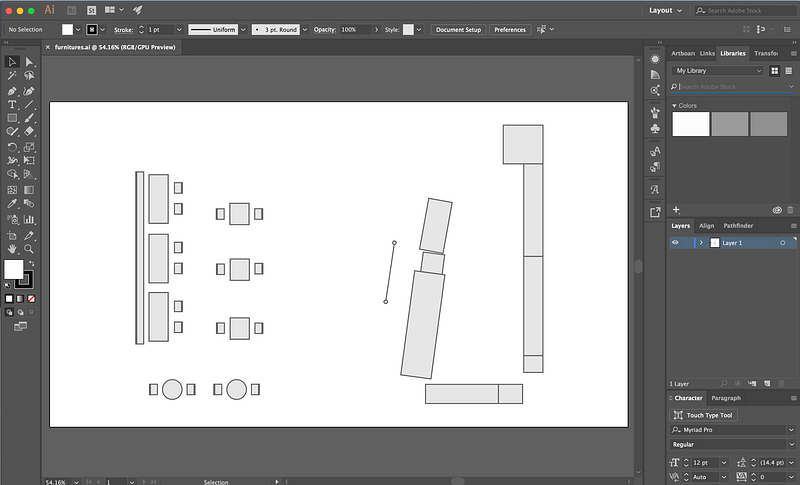
Task: Select the Hand tool
Action: [12, 249]
